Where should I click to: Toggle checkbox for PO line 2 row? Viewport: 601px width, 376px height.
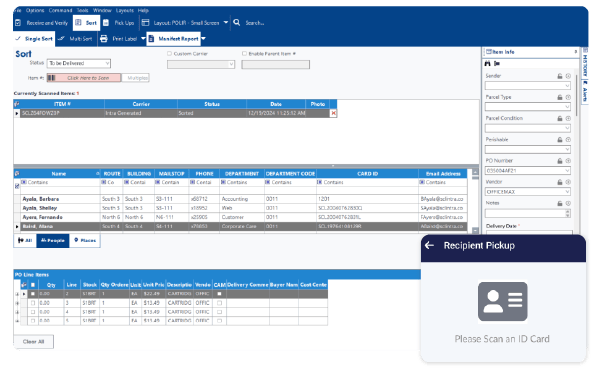coord(33,294)
